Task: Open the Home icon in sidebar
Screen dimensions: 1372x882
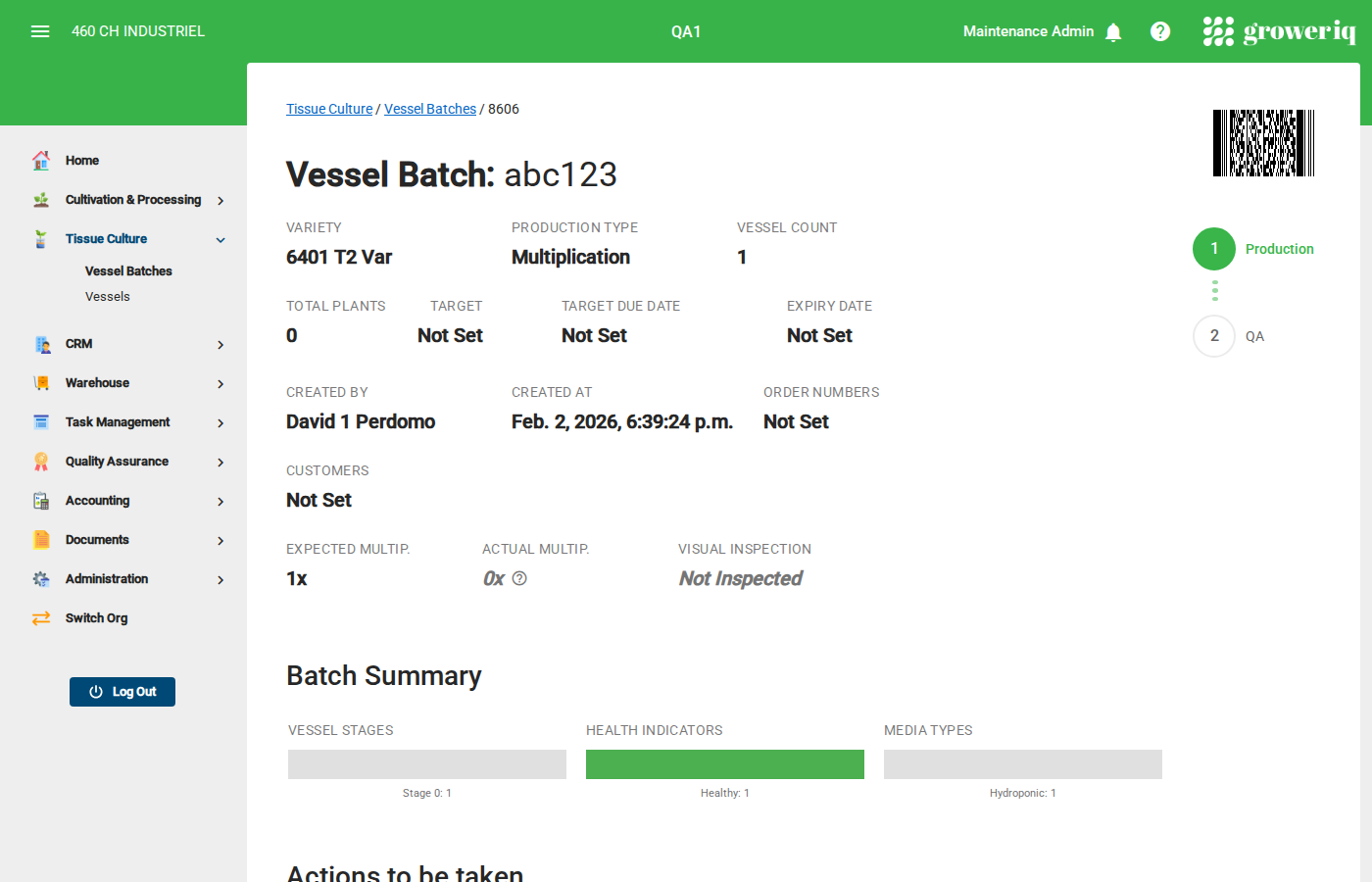Action: click(40, 160)
